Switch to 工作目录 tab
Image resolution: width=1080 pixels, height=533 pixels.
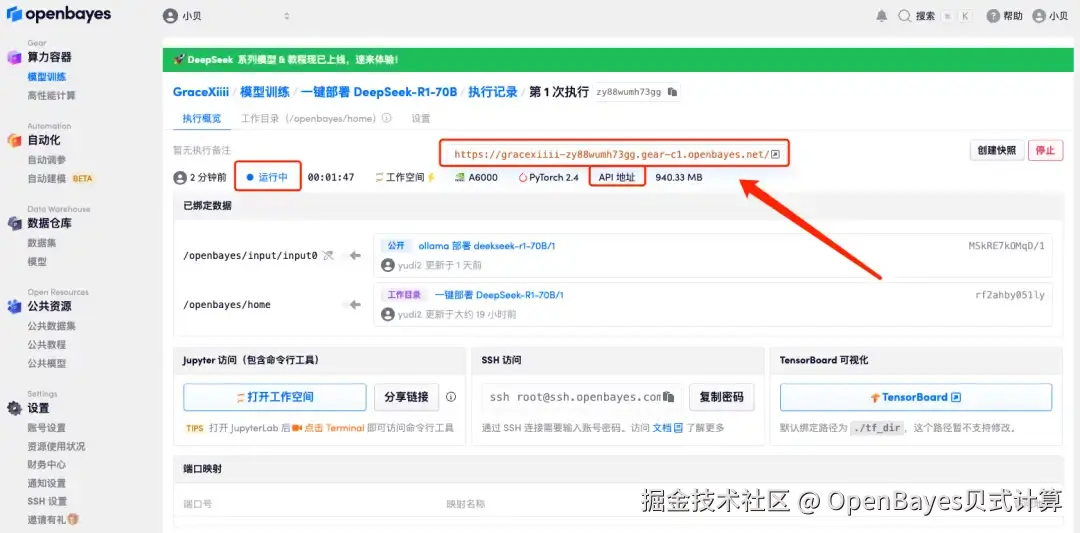309,118
